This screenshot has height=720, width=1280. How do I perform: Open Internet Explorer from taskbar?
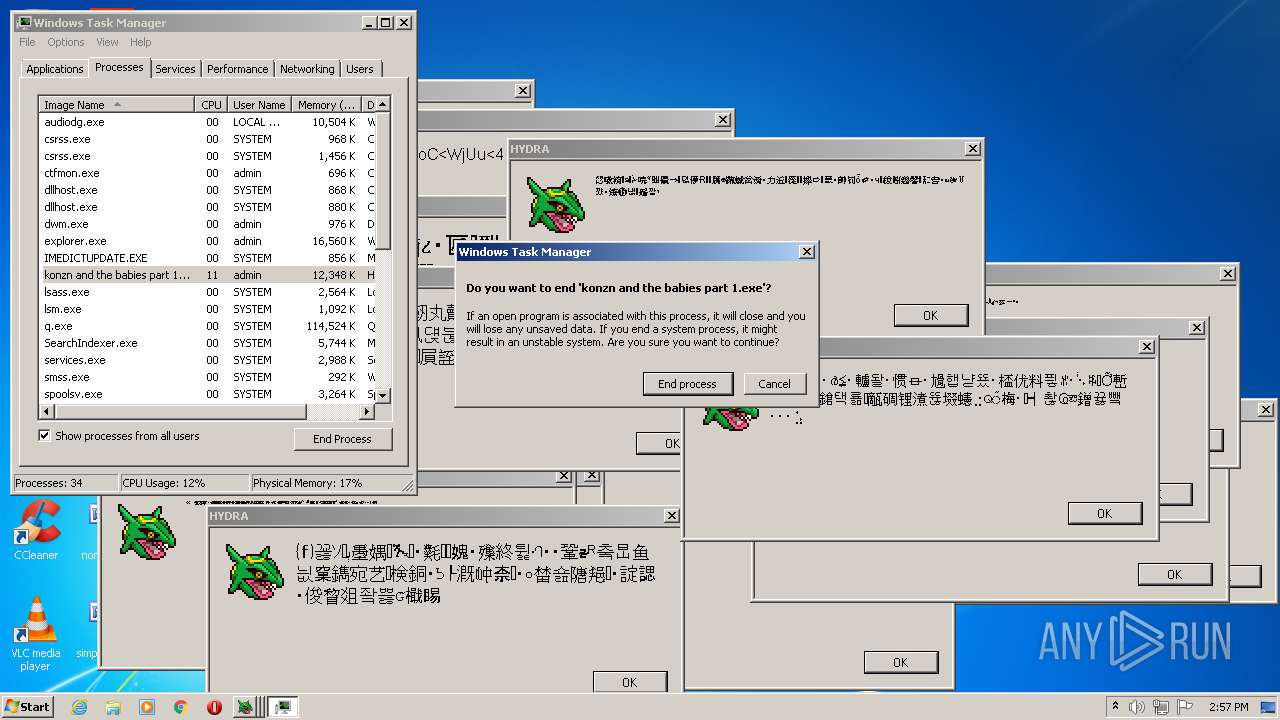(79, 707)
